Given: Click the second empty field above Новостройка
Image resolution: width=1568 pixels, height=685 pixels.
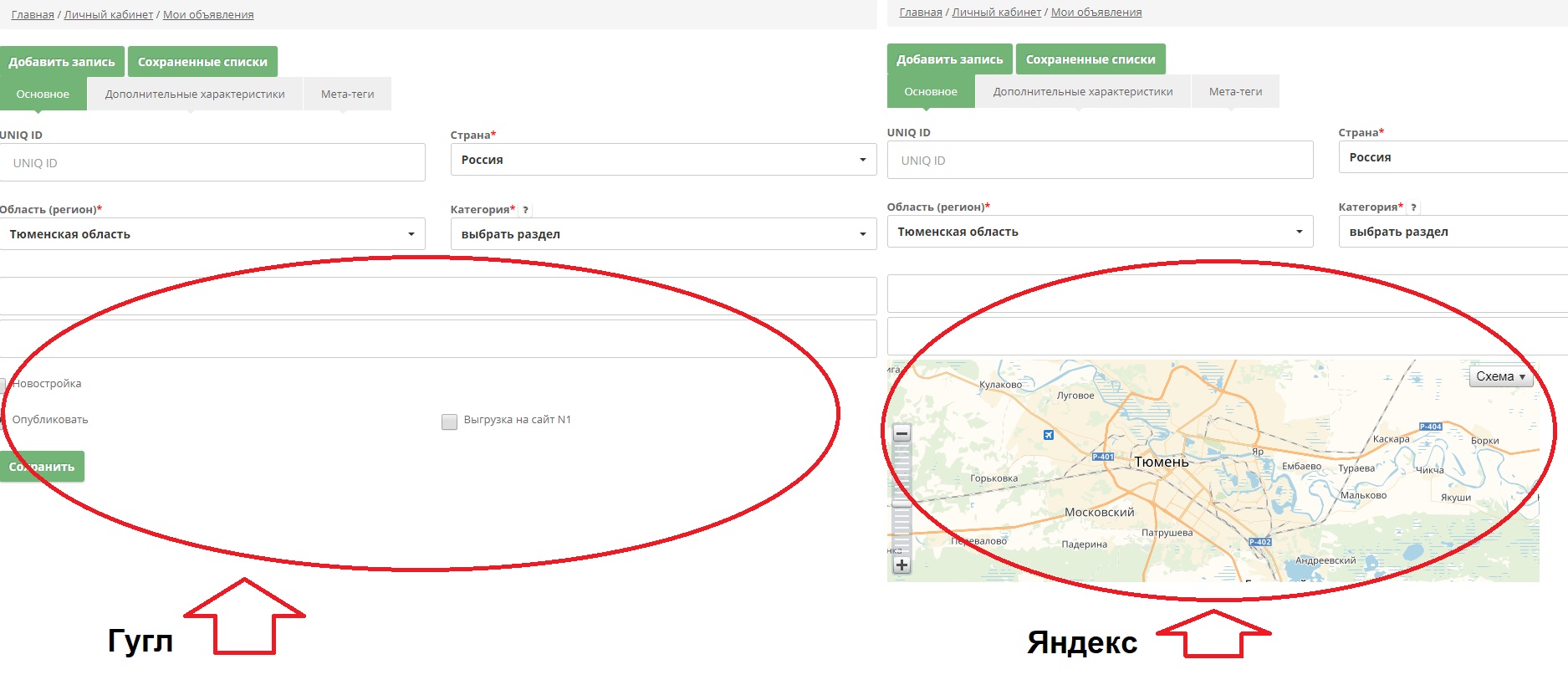Looking at the screenshot, I should click(438, 339).
